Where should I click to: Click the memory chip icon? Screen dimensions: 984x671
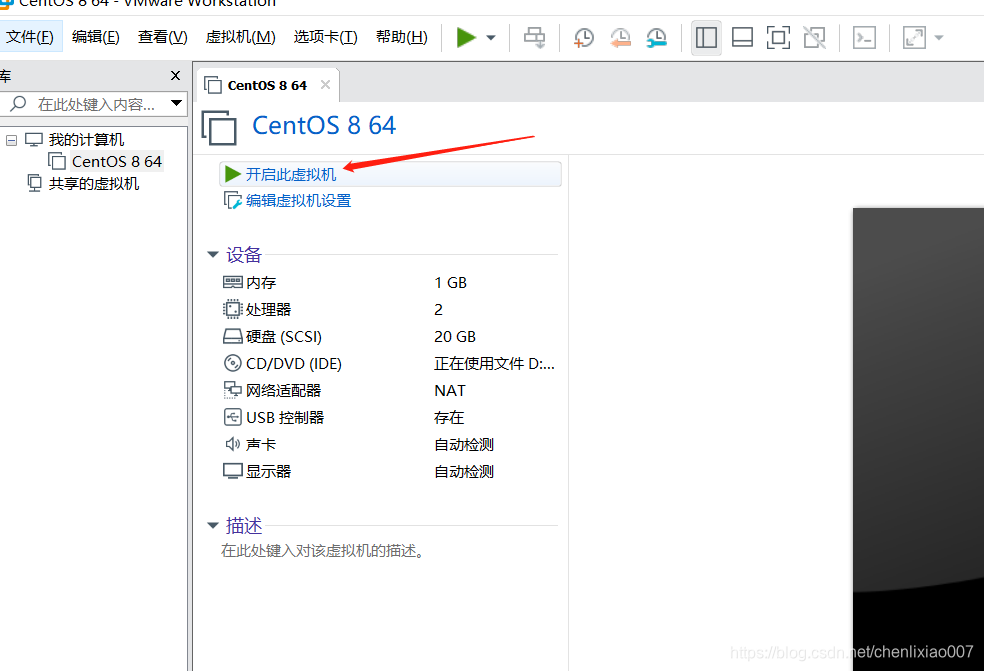pos(233,282)
